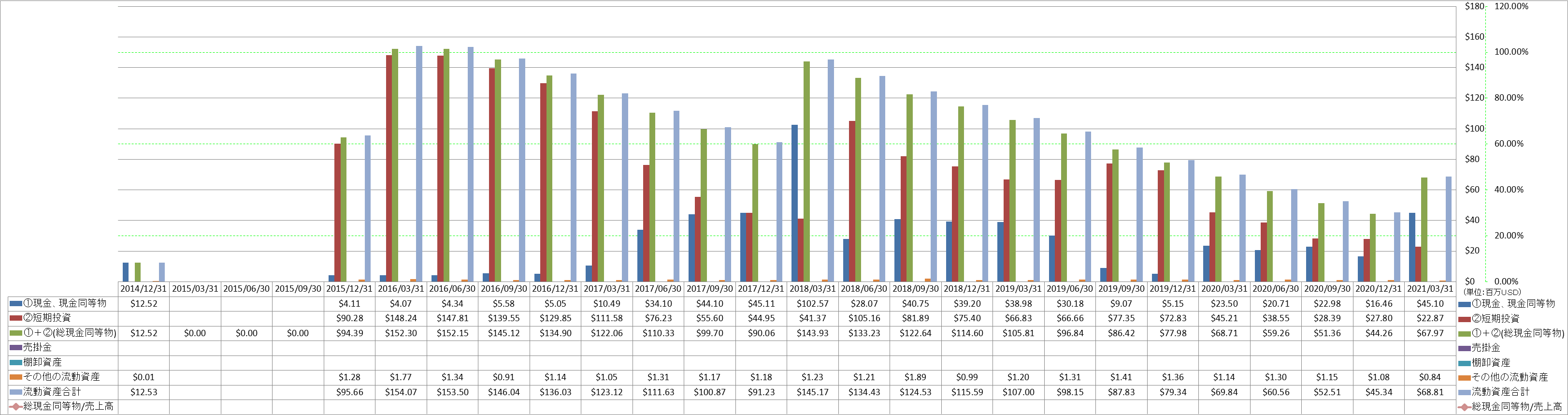The image size is (1568, 415).
Task: Select short-term investment value $22.87
Action: click(1430, 318)
